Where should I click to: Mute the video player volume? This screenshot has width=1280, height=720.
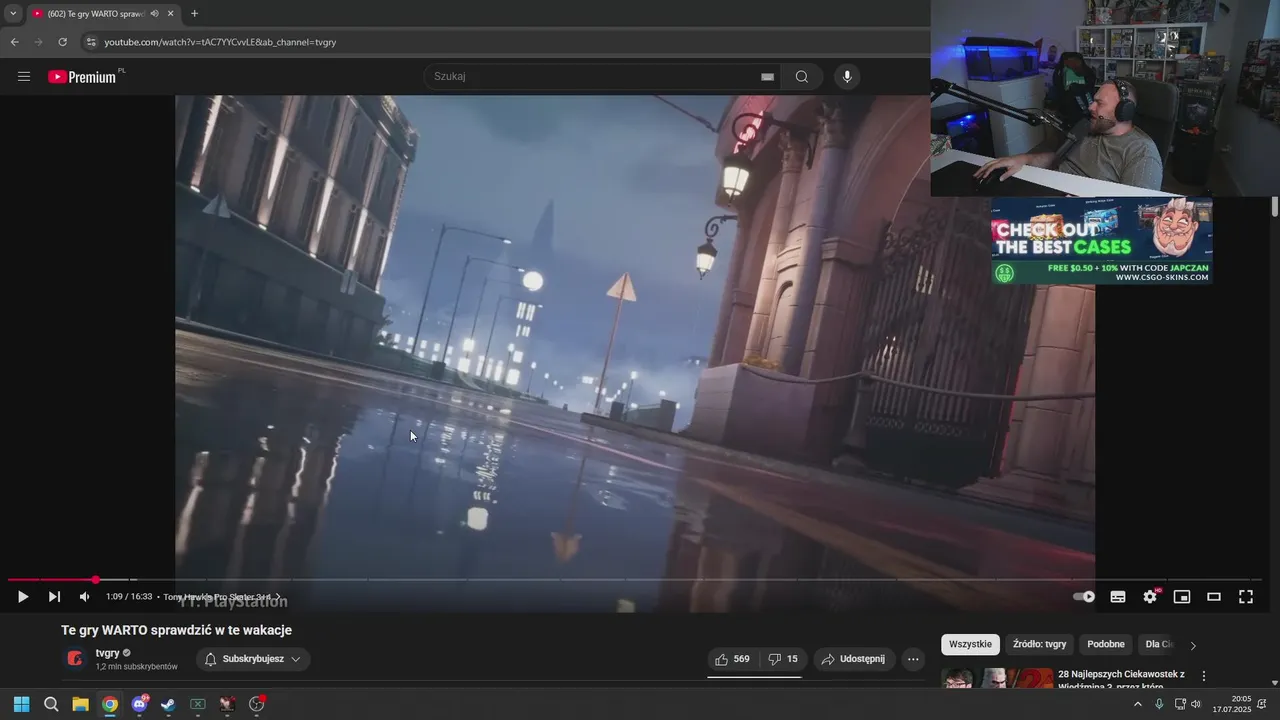pos(85,597)
